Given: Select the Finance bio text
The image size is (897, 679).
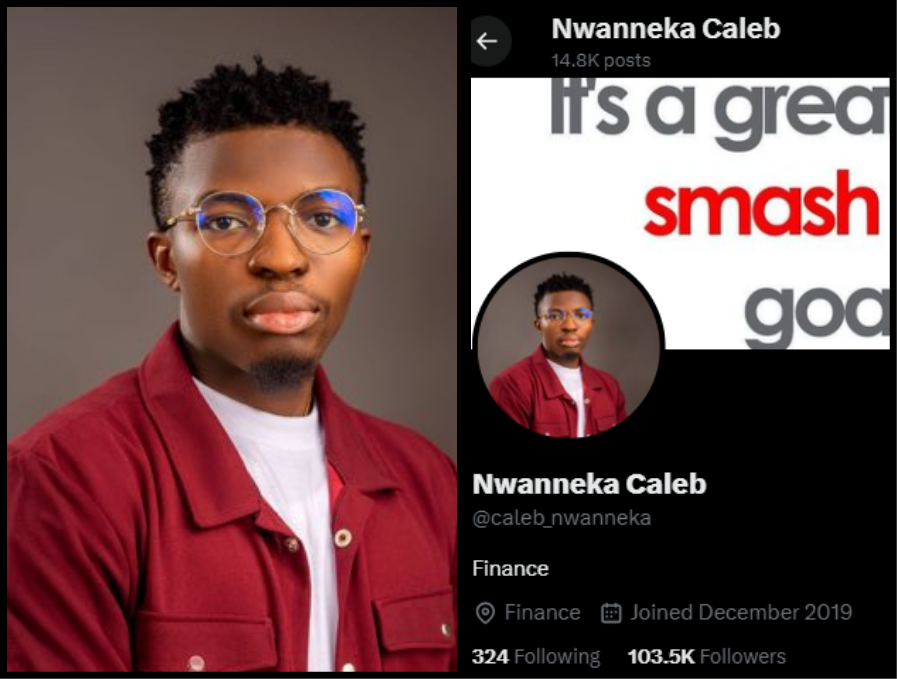Looking at the screenshot, I should pyautogui.click(x=510, y=569).
